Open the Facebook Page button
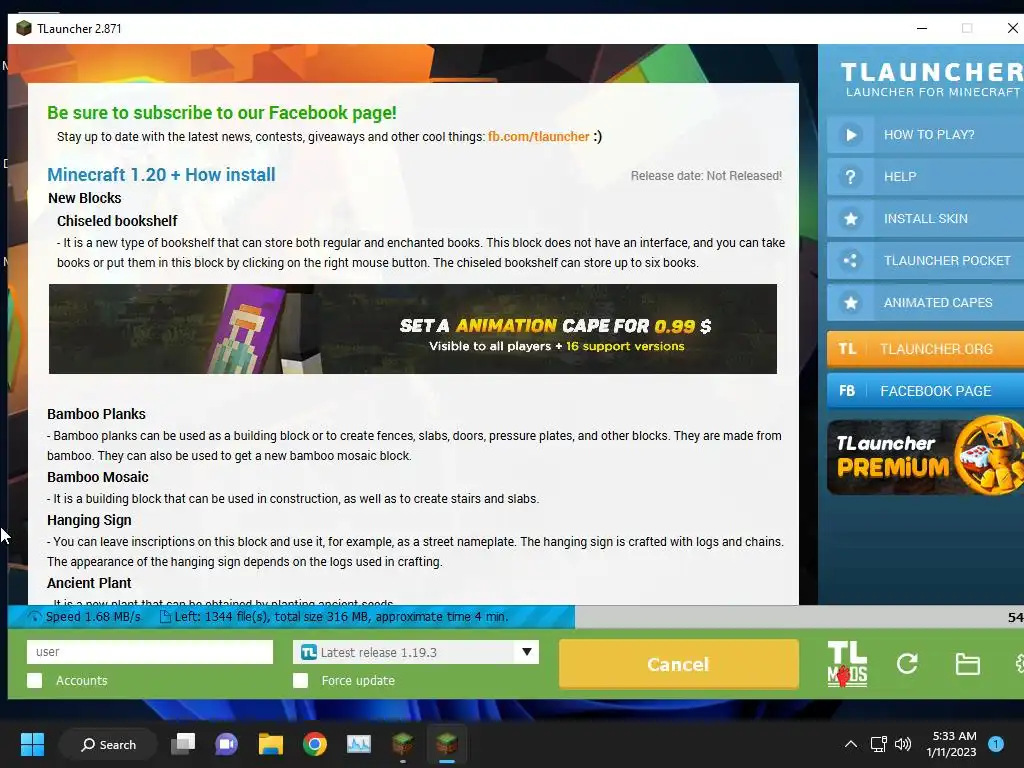 pyautogui.click(x=925, y=391)
